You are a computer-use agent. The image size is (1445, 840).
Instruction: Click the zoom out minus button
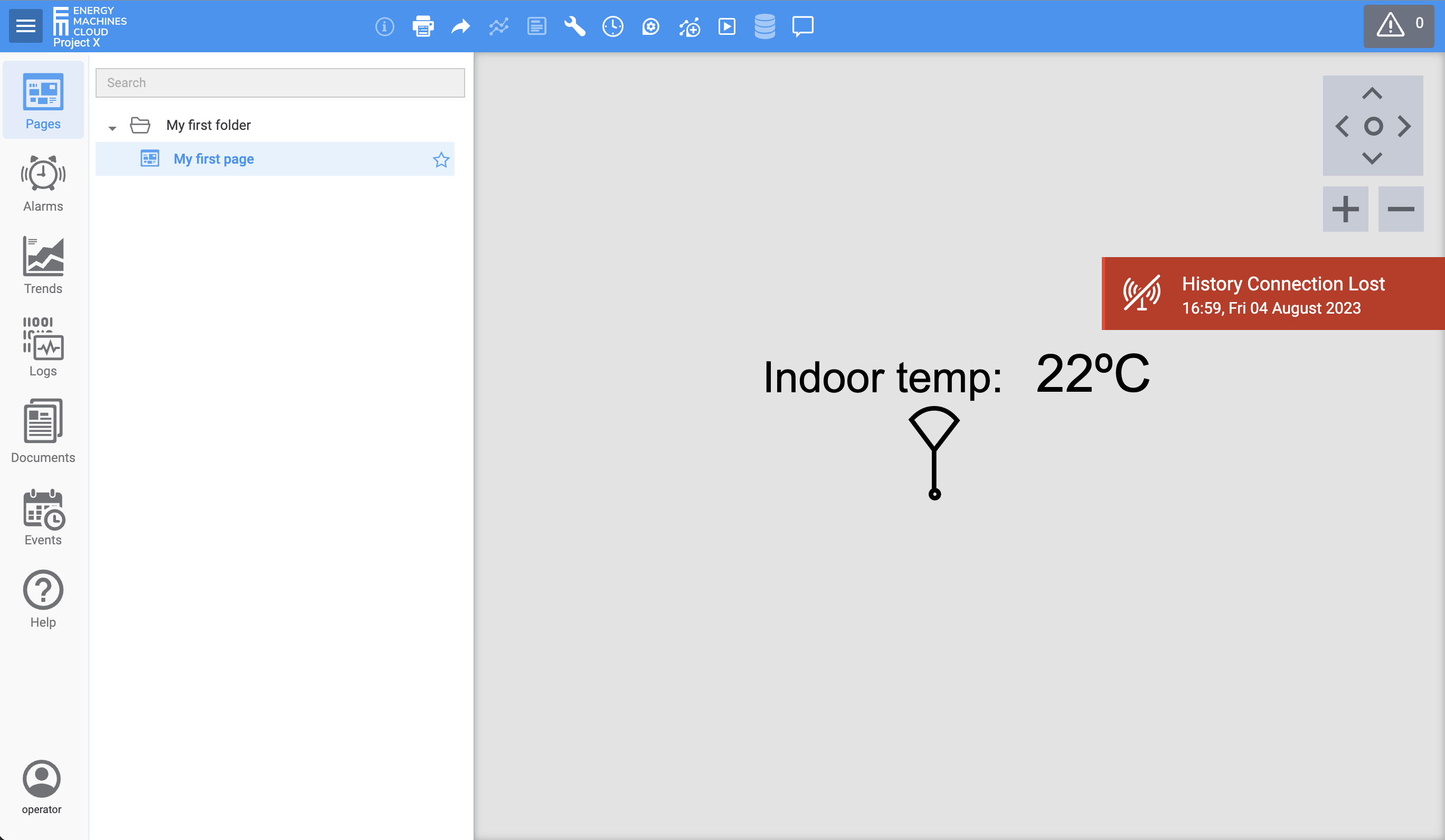(x=1400, y=209)
